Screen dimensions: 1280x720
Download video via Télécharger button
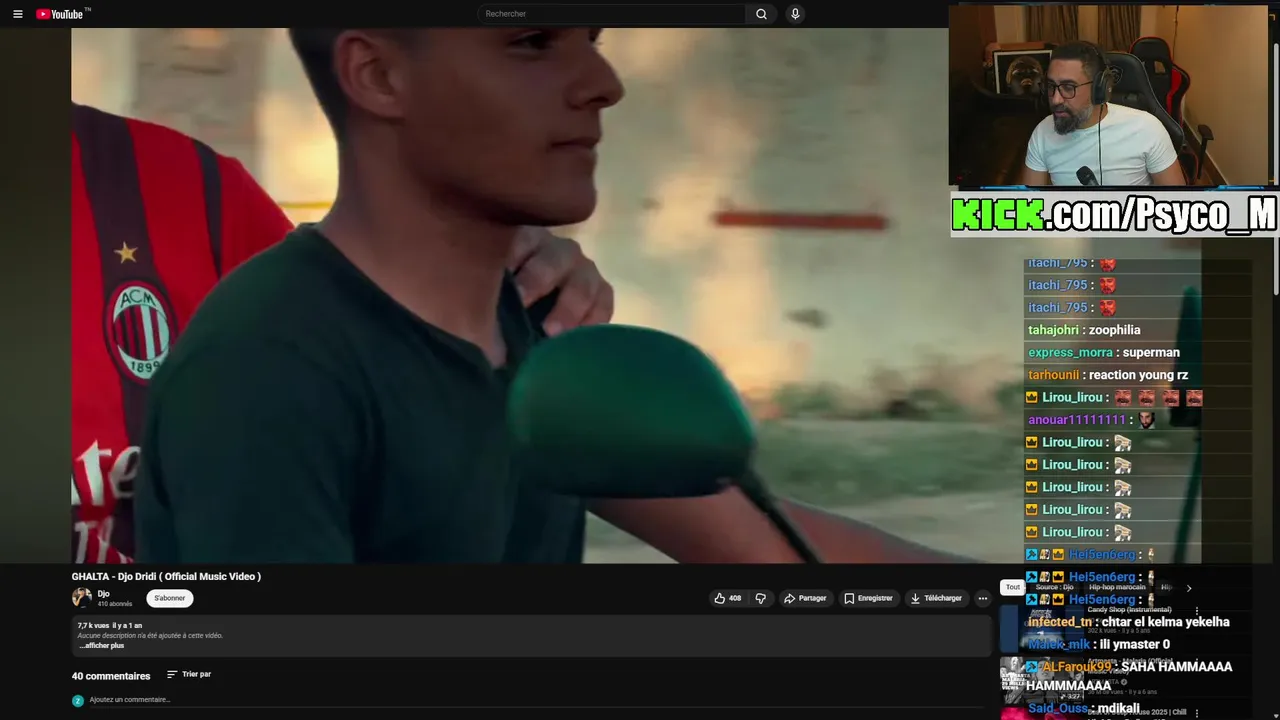936,598
